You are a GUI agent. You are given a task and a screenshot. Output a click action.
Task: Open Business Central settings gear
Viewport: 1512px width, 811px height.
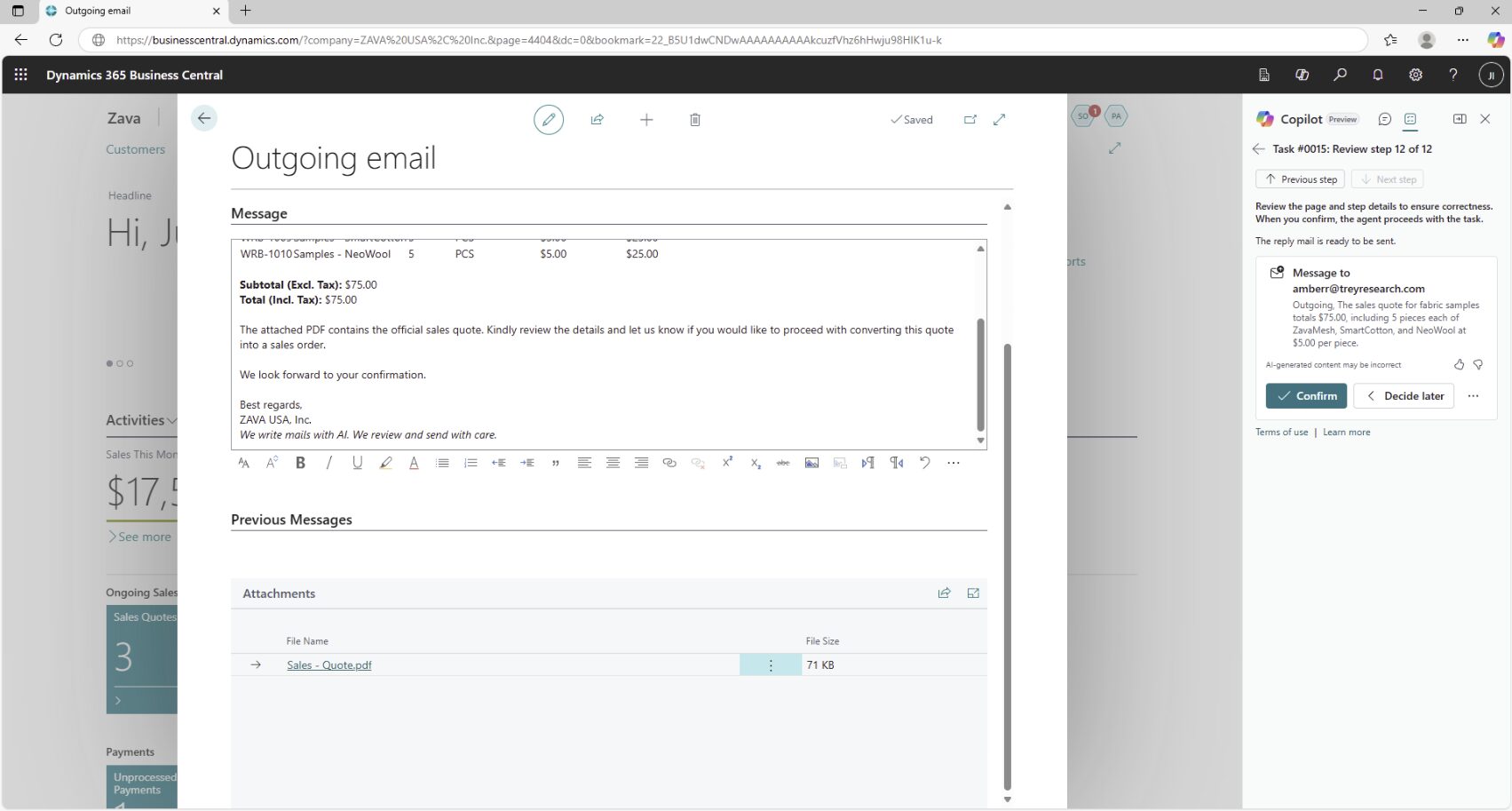click(x=1415, y=76)
